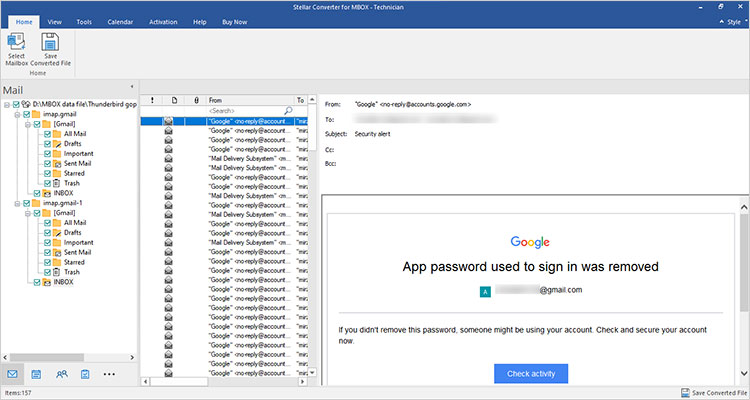The width and height of the screenshot is (750, 400).
Task: Click the Save Converted File ribbon icon
Action: [x=50, y=42]
